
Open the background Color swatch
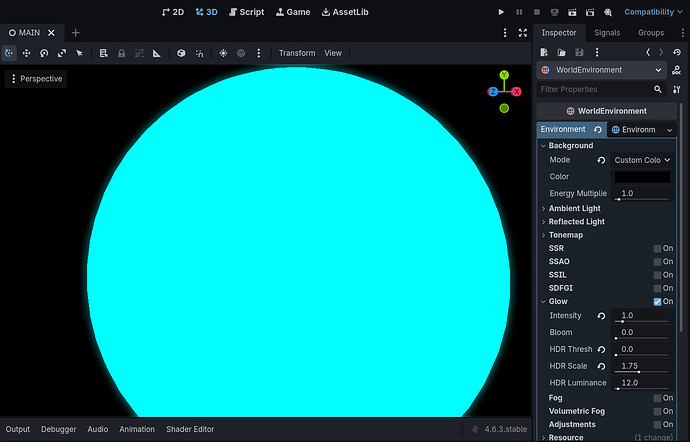[x=642, y=177]
